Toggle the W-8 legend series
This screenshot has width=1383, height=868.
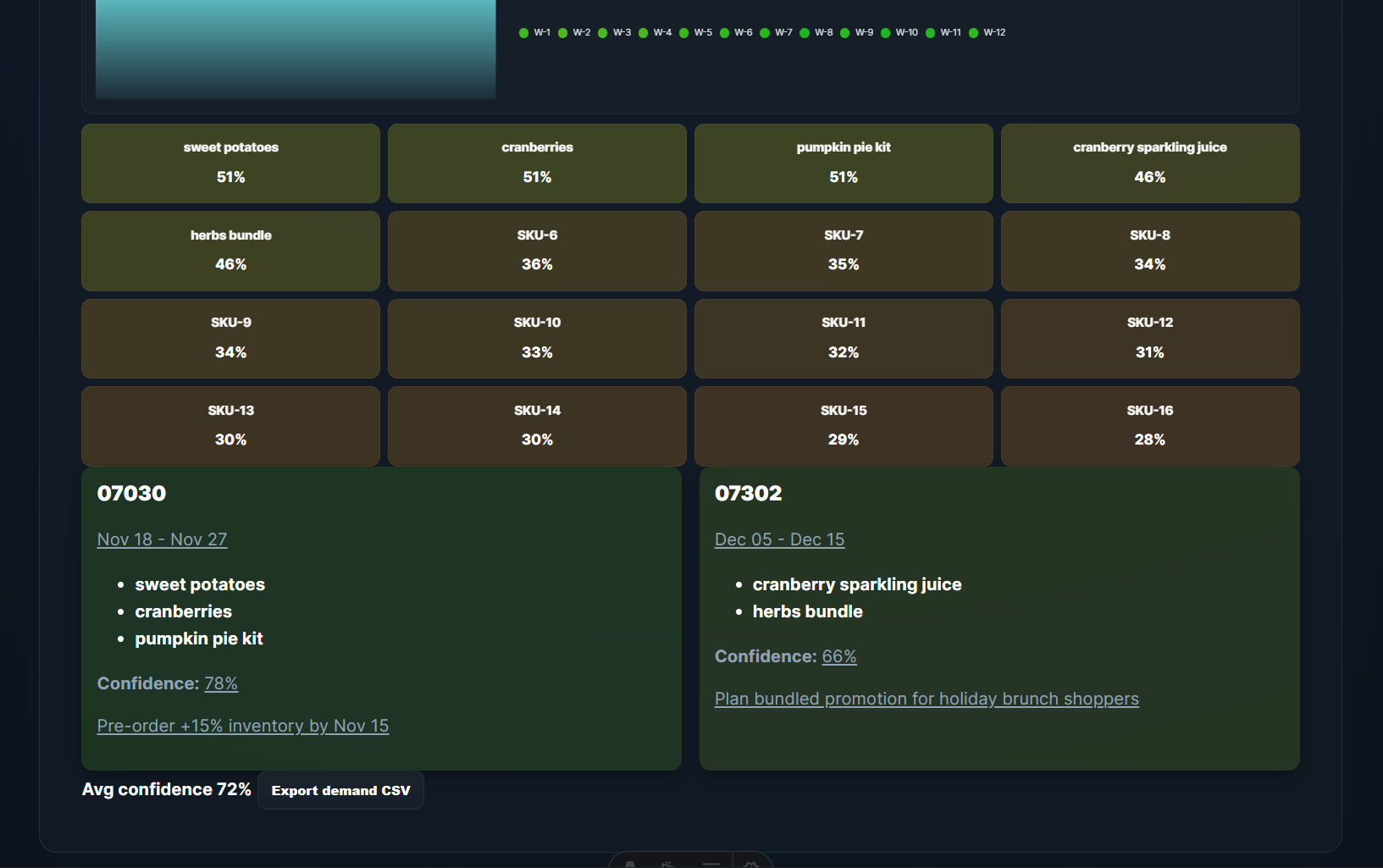coord(816,33)
